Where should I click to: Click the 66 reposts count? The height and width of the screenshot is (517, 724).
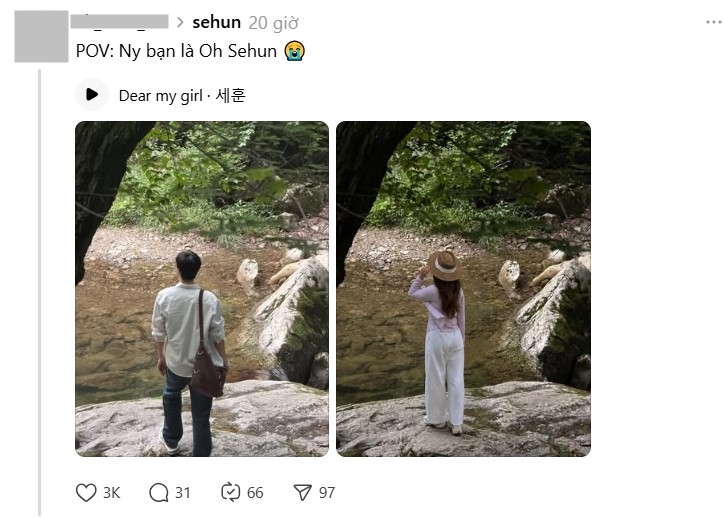tap(255, 493)
